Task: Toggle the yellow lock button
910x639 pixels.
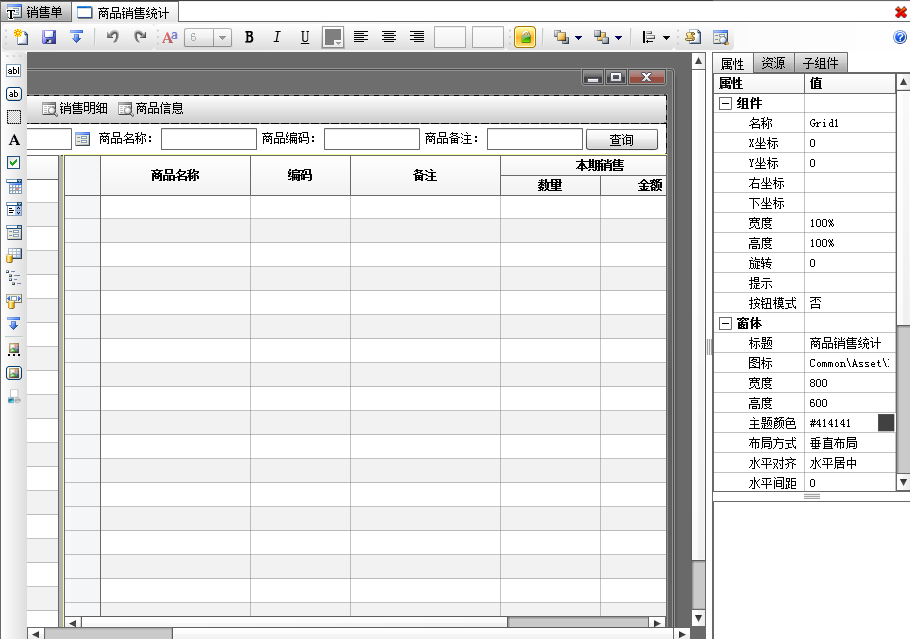Action: [x=525, y=37]
